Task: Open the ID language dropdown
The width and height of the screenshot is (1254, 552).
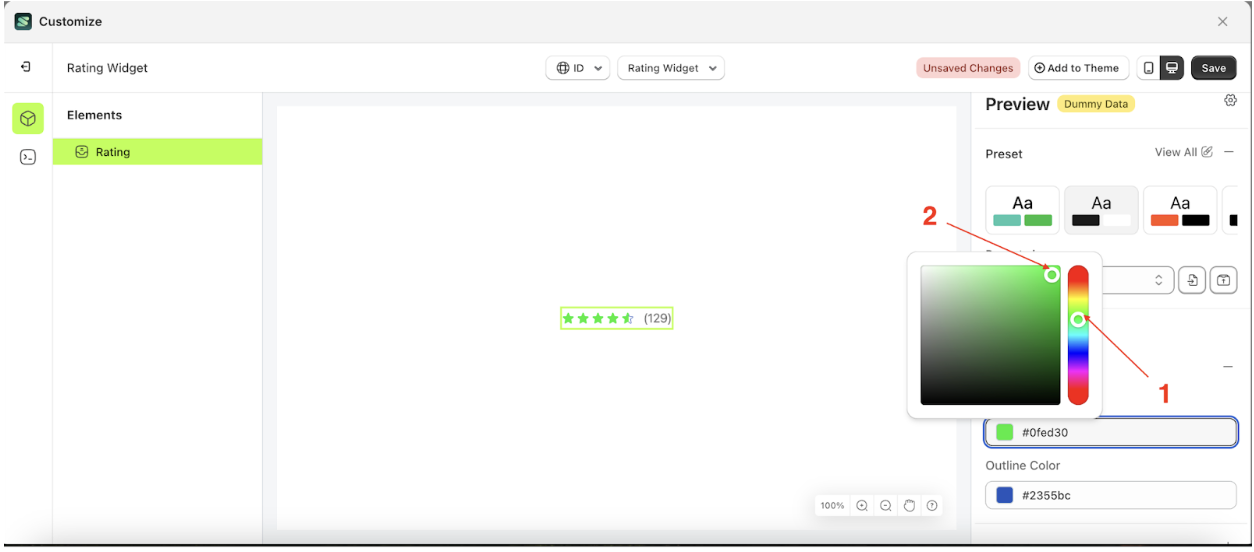Action: [578, 68]
